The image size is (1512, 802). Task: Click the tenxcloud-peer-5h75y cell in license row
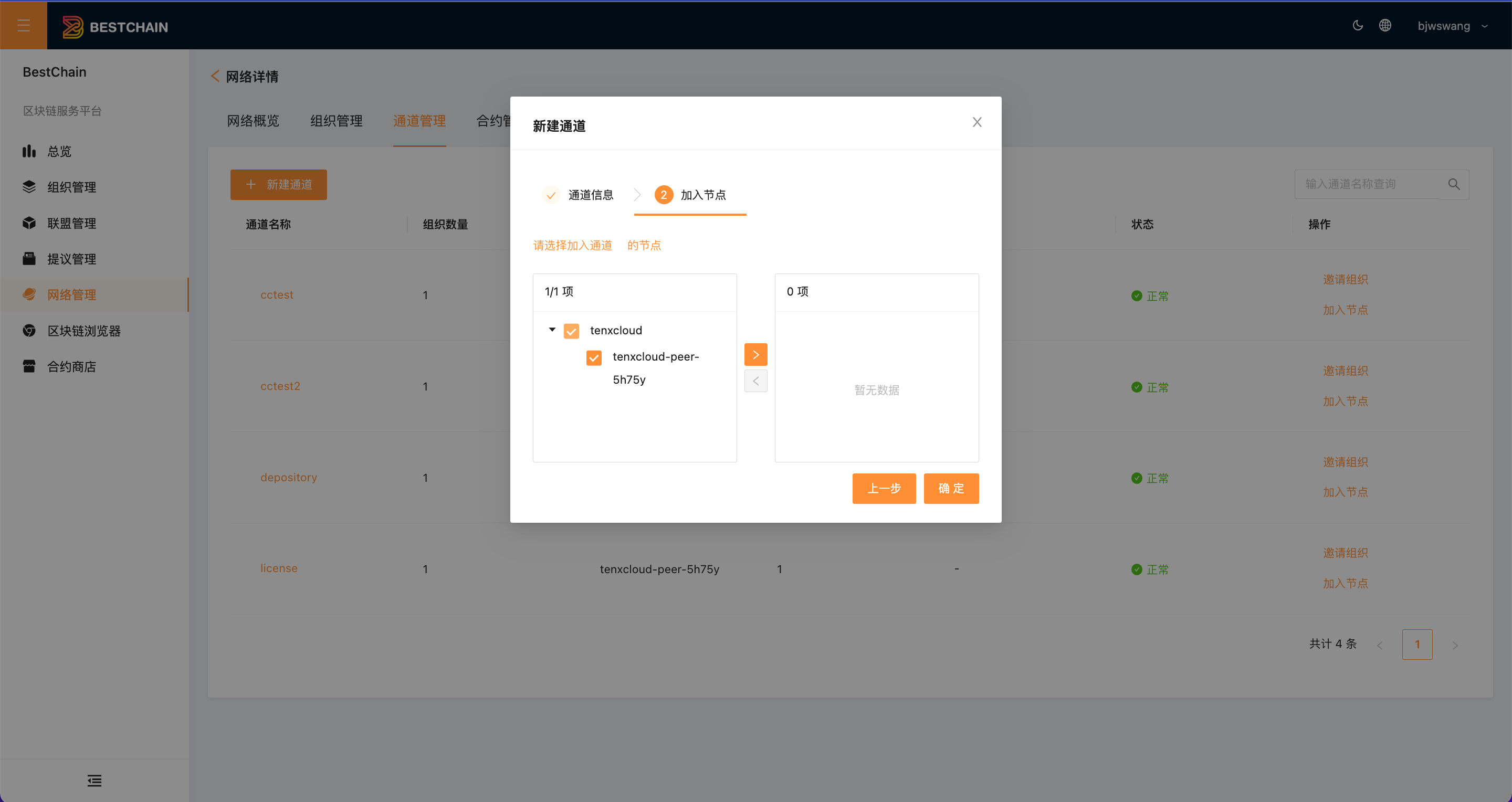659,569
